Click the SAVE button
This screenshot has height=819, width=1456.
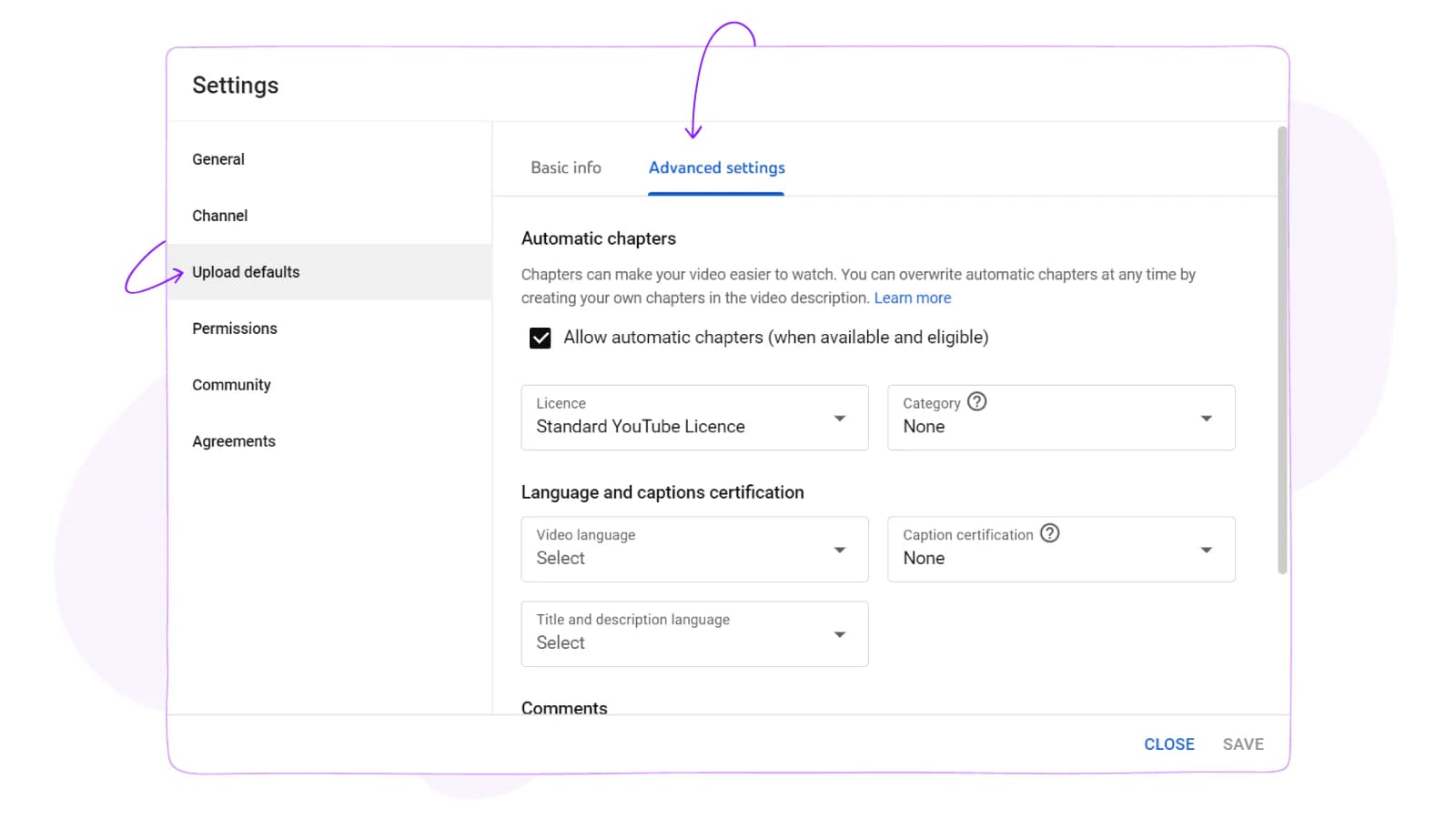pos(1243,744)
